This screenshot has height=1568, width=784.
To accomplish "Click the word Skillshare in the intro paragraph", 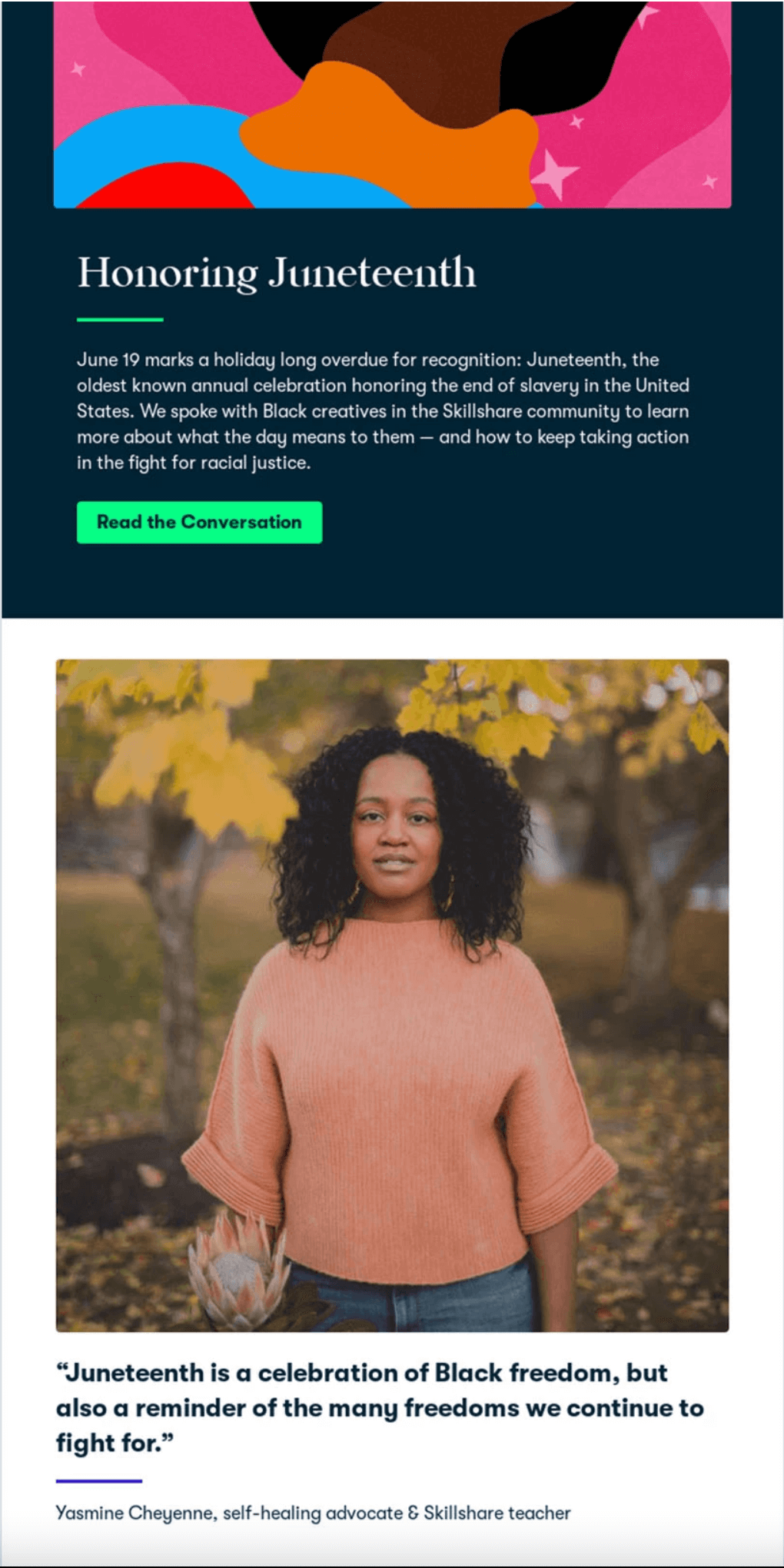I will point(482,411).
